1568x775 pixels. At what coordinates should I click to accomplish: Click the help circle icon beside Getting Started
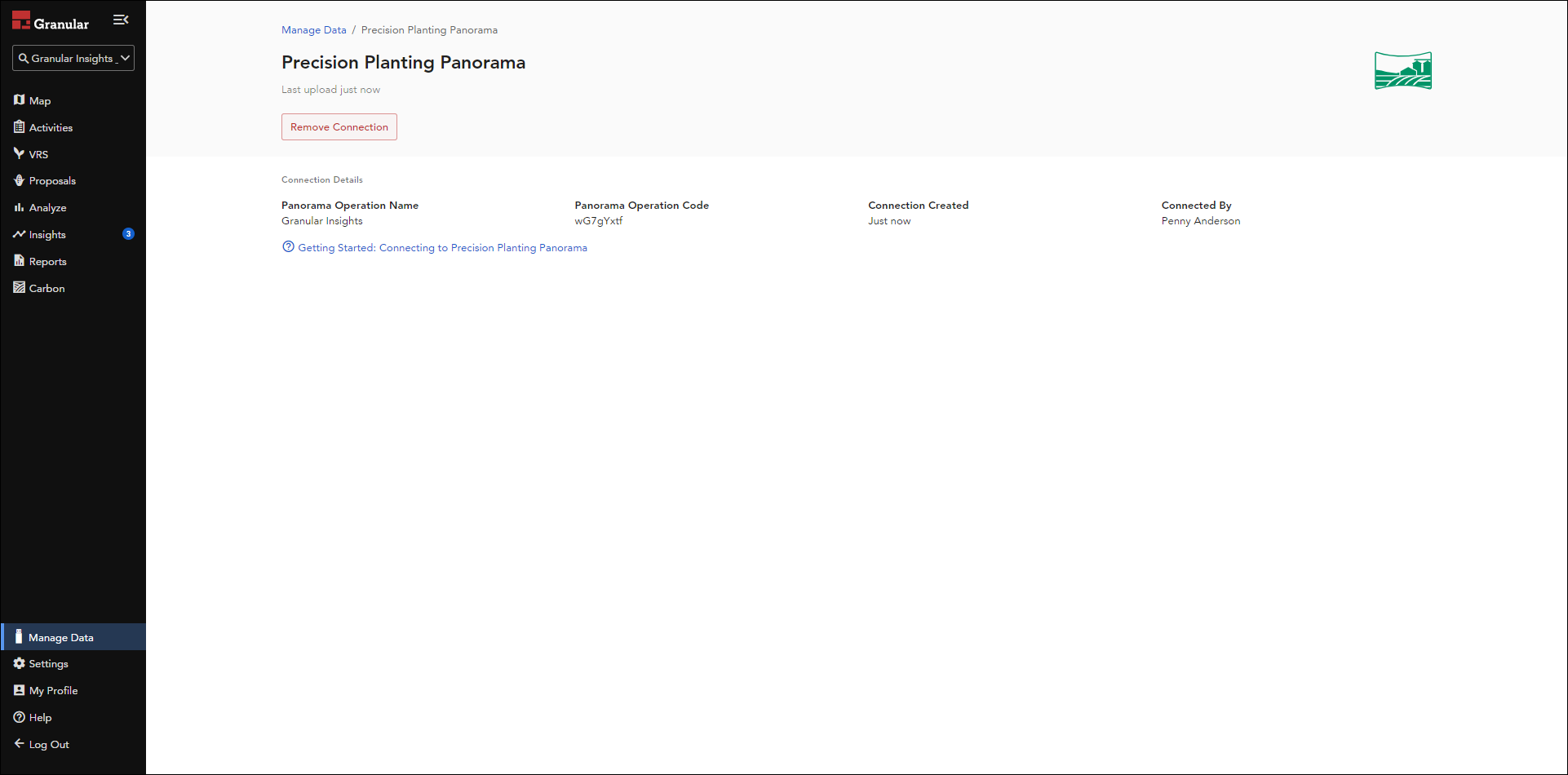(288, 247)
